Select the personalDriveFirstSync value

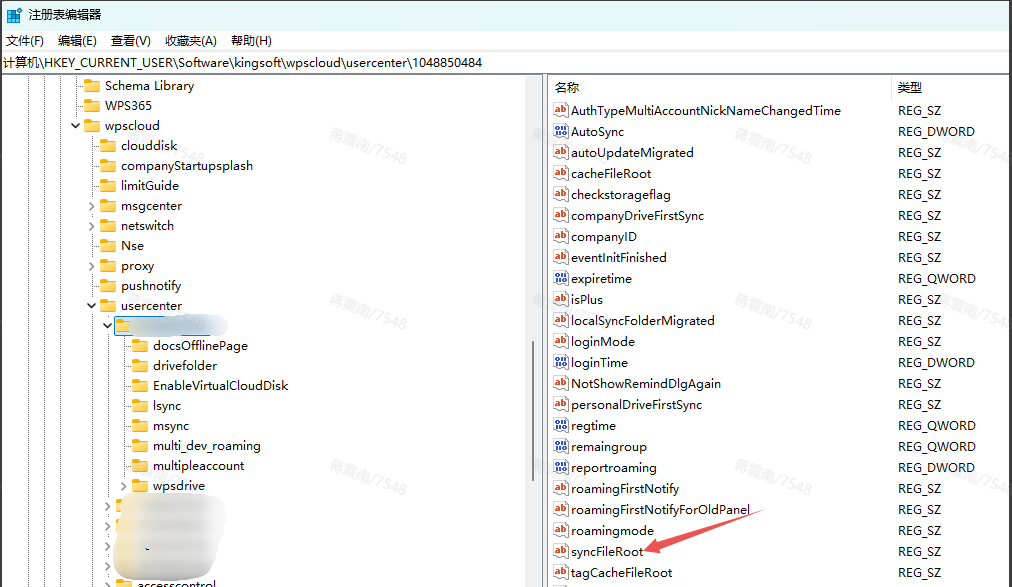click(x=636, y=404)
